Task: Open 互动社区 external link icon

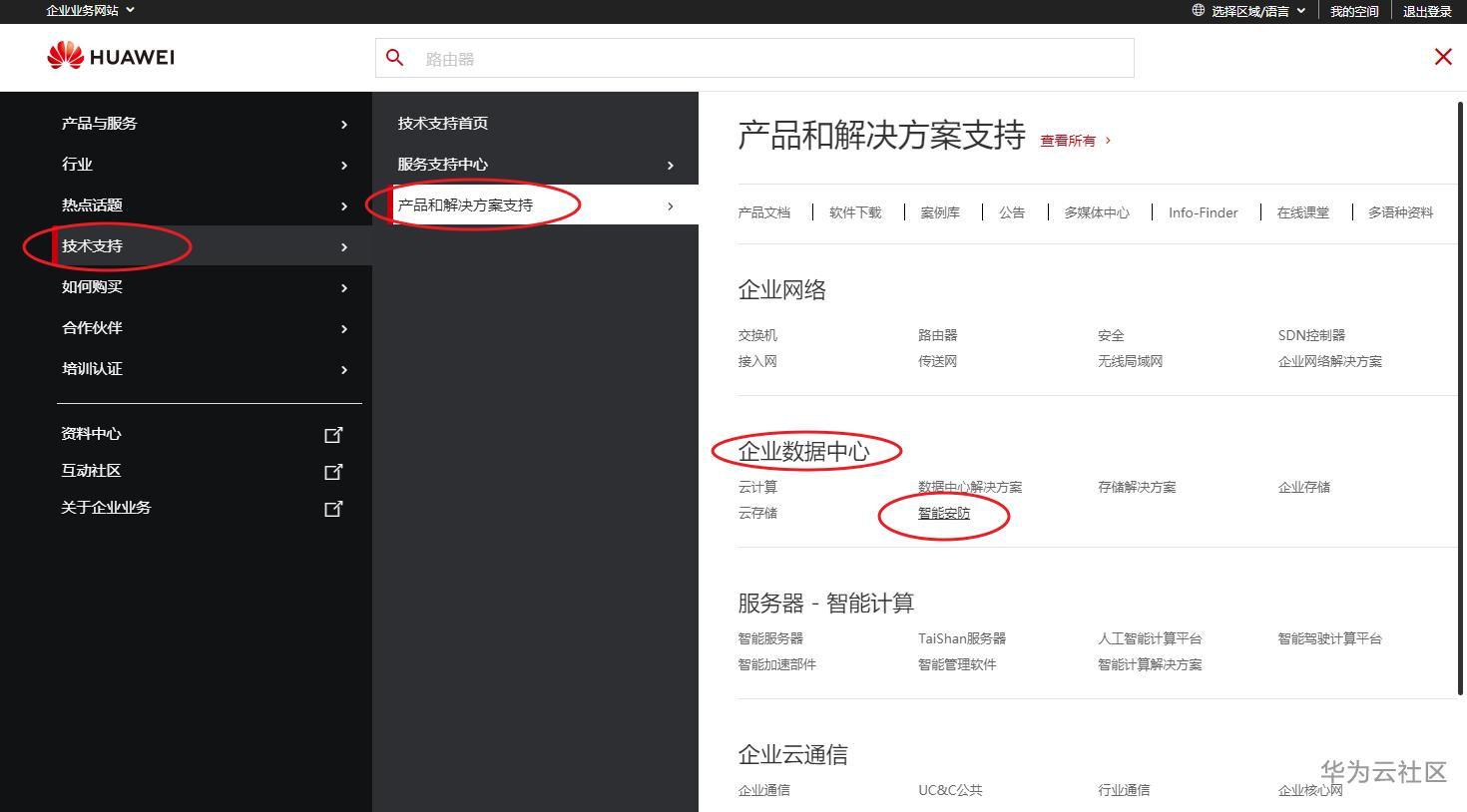Action: click(x=334, y=471)
